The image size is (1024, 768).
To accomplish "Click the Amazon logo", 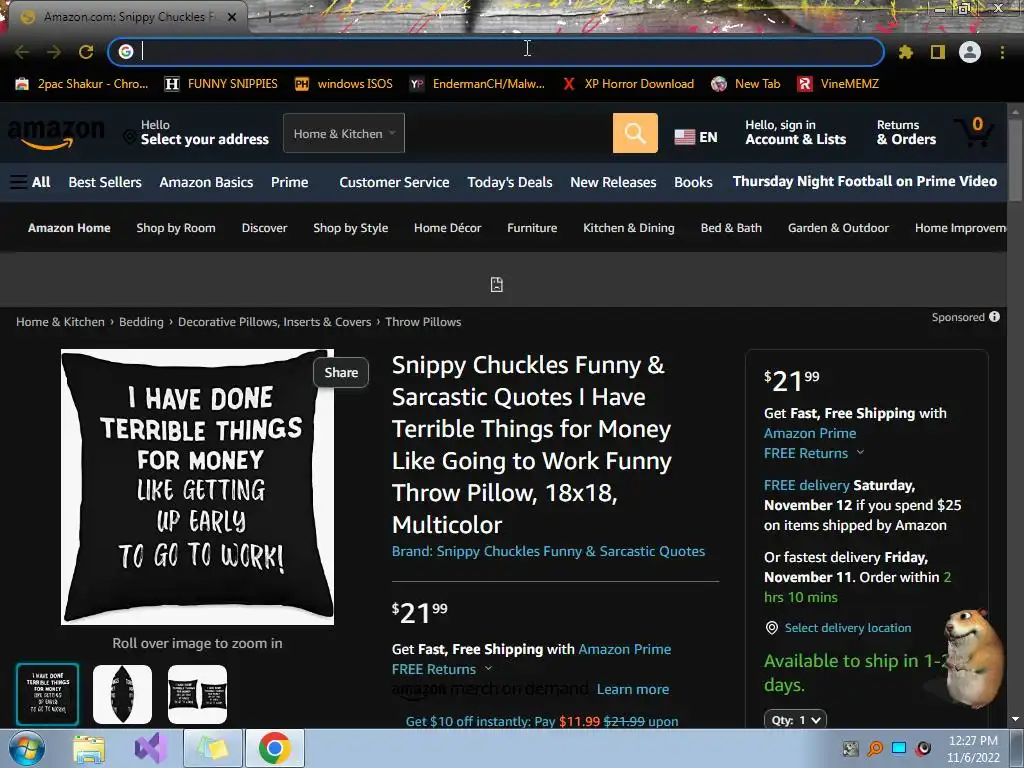I will [56, 134].
